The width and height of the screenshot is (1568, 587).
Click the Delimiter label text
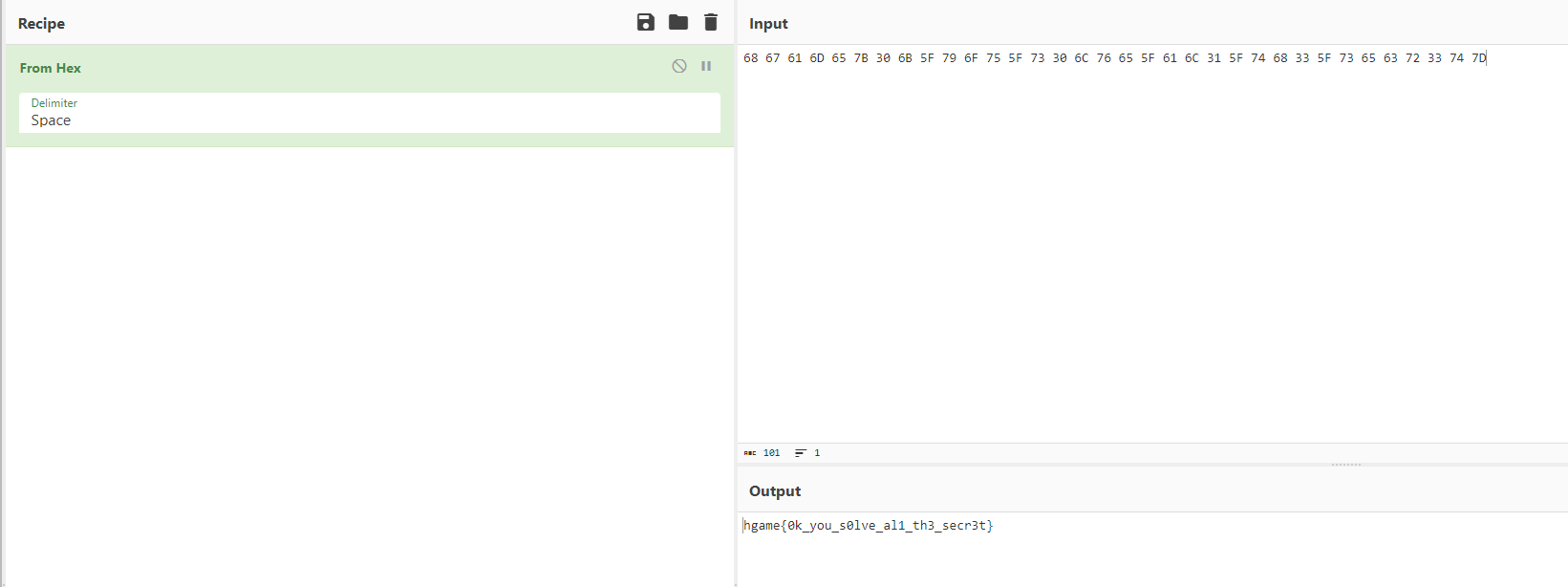click(54, 103)
